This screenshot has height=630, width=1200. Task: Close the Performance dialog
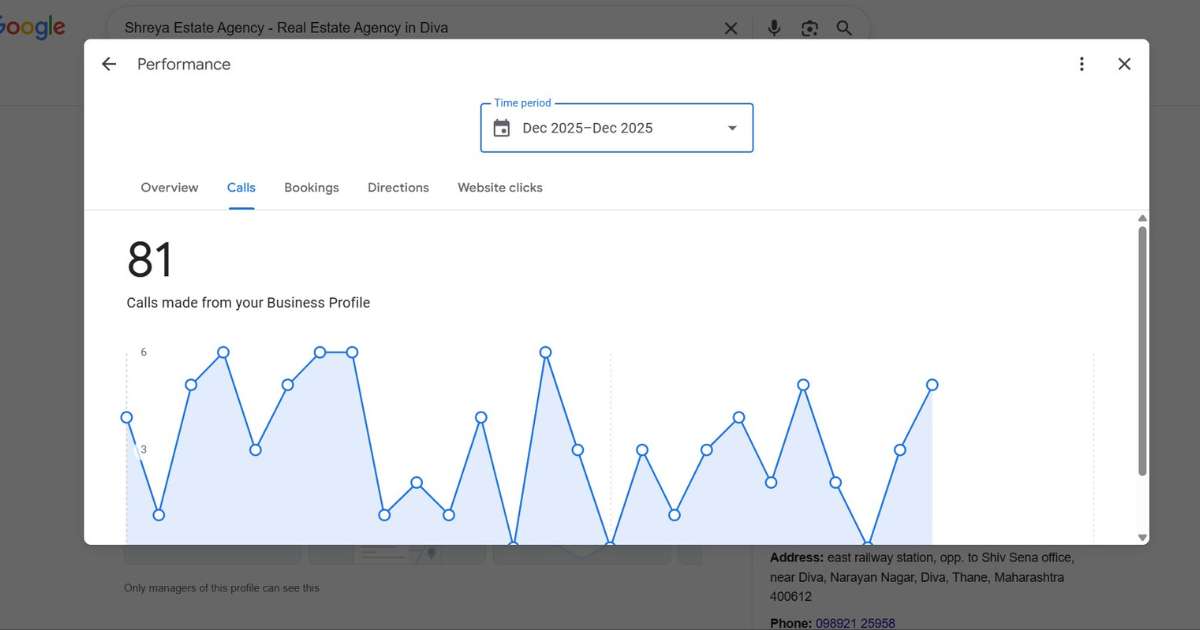point(1124,63)
